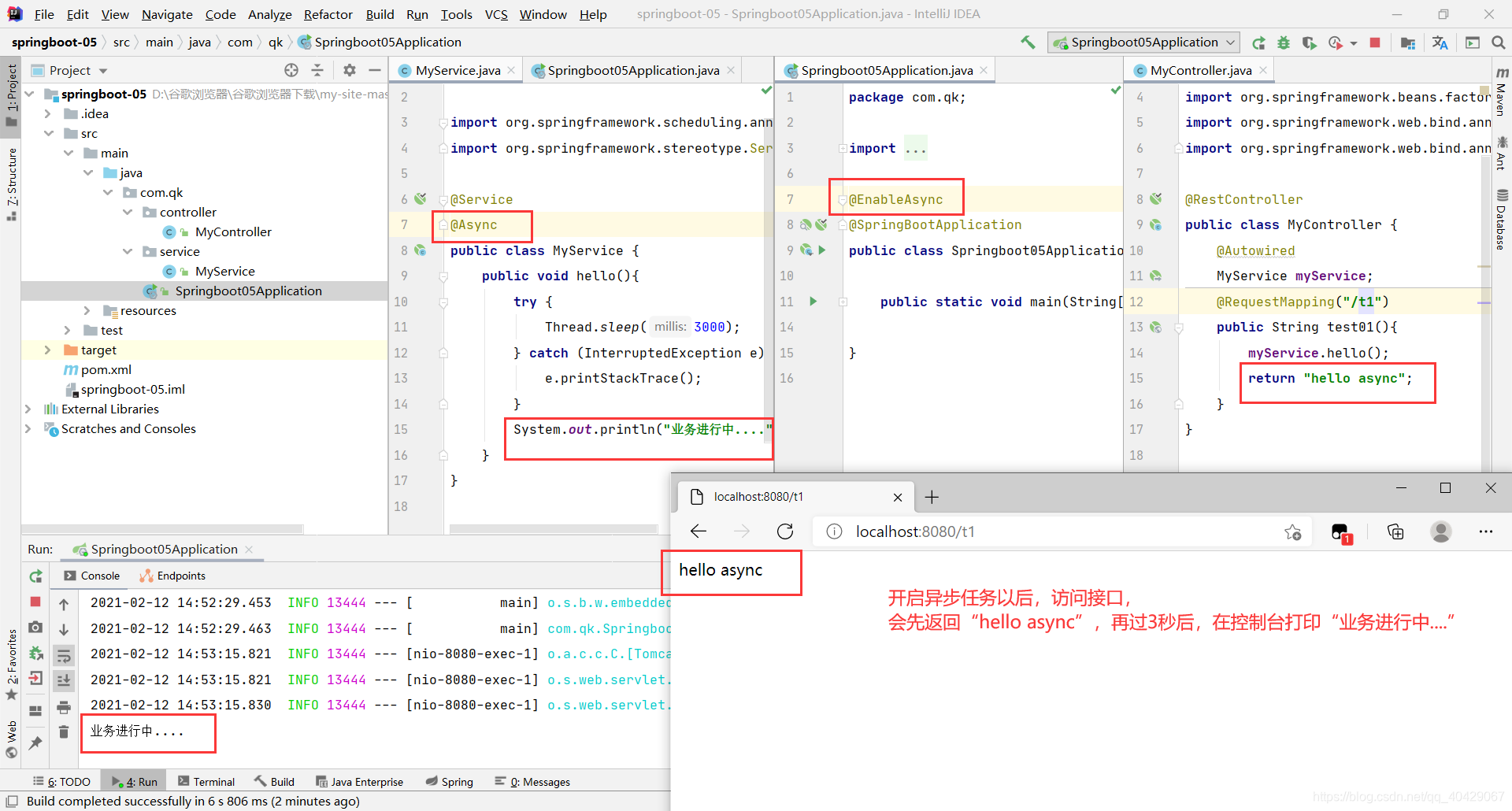The width and height of the screenshot is (1512, 811).
Task: Click the horizontal scrollbar under the MyService editor
Action: point(553,529)
